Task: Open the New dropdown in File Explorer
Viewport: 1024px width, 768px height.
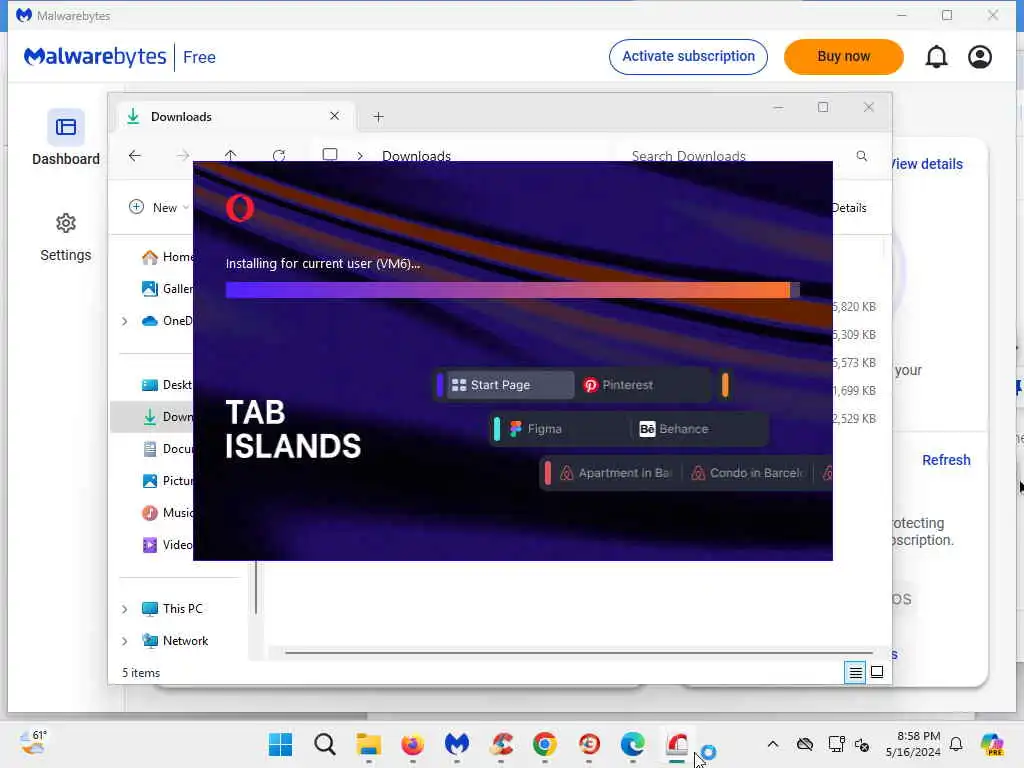Action: tap(159, 207)
